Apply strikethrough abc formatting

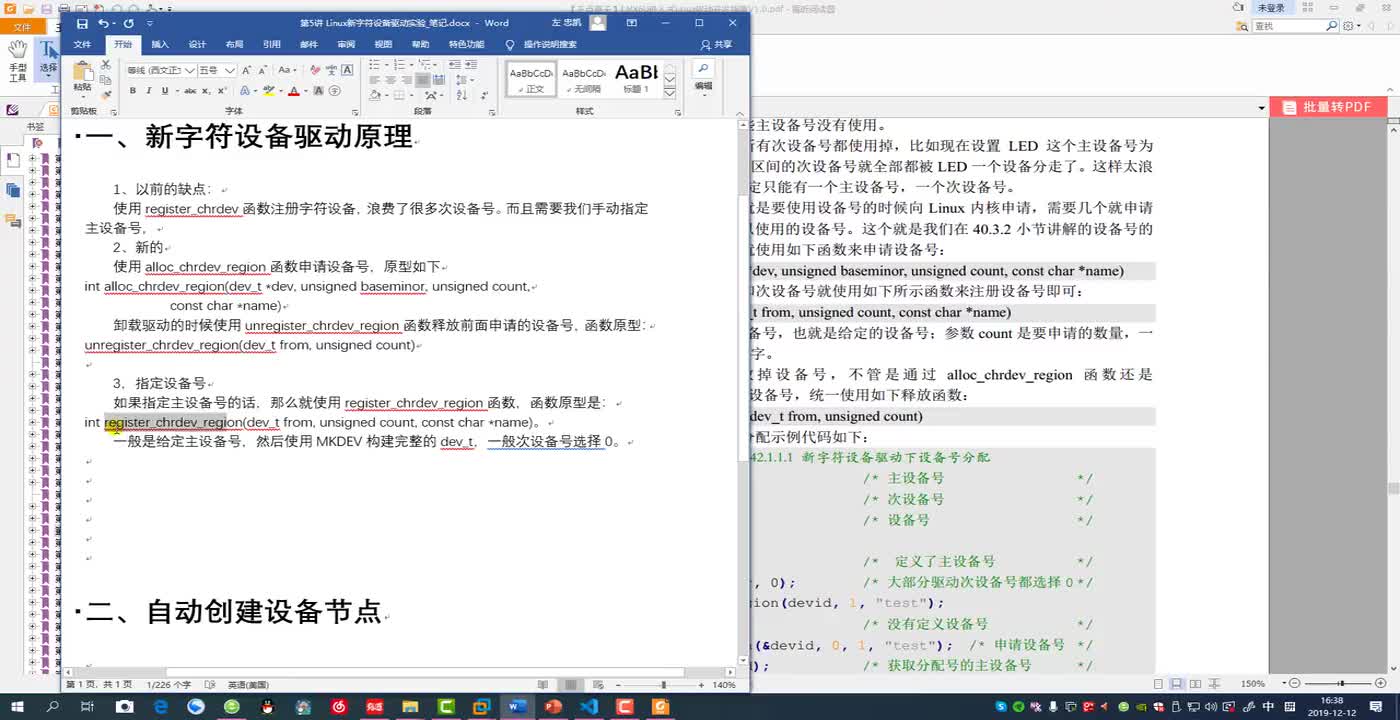point(190,91)
